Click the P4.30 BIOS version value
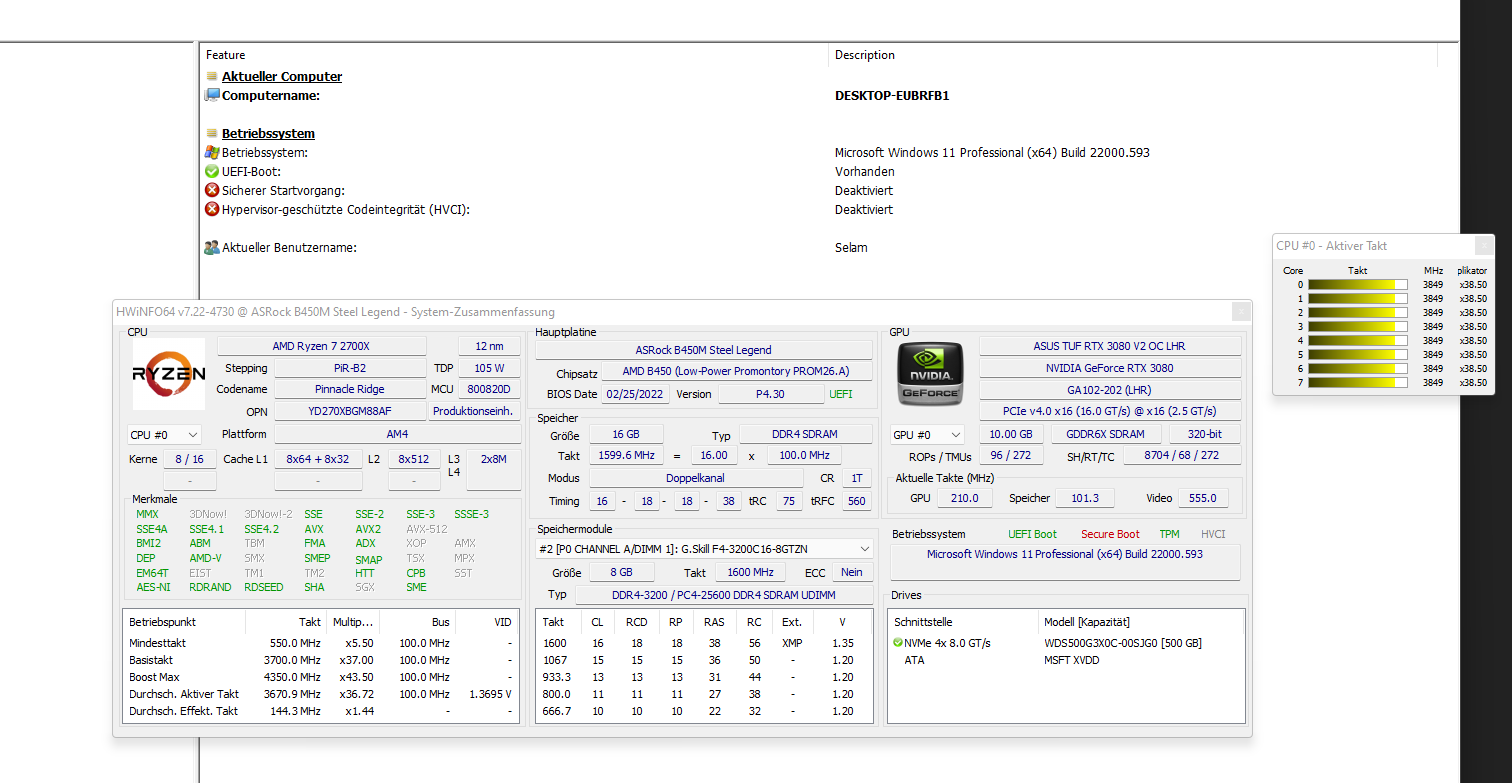Screen dimensions: 1512x783 pyautogui.click(x=771, y=394)
